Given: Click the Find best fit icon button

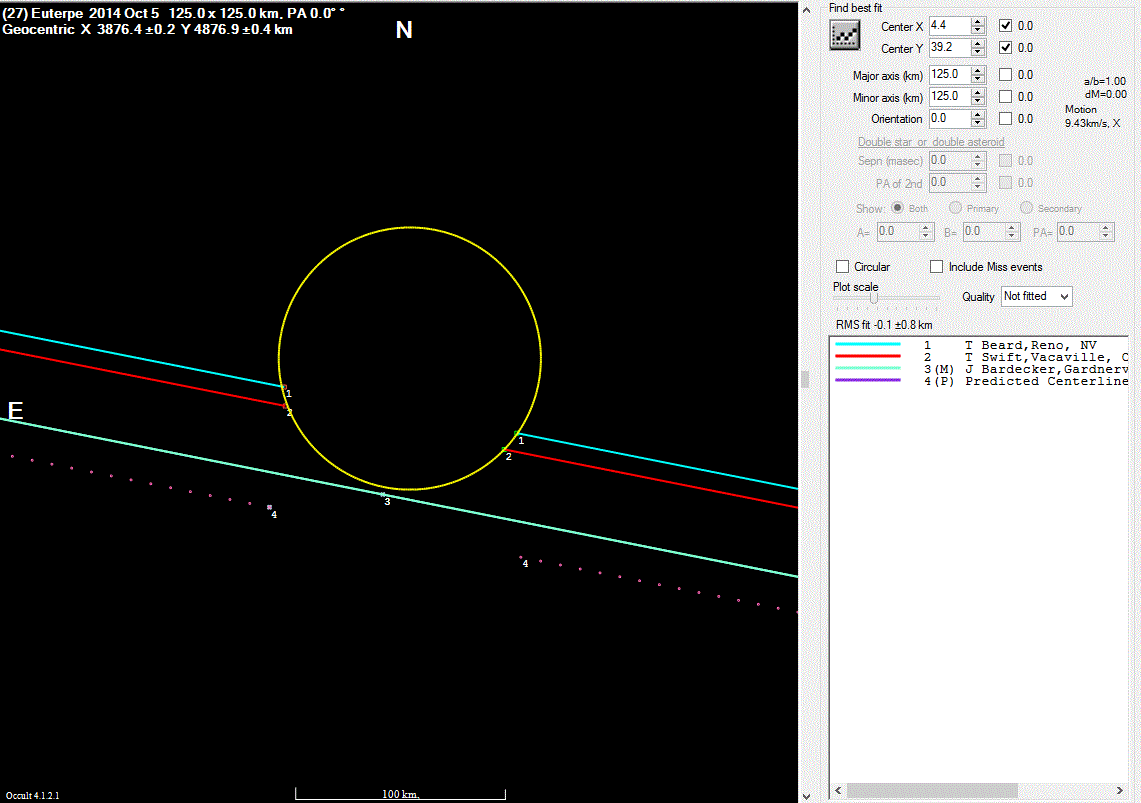Looking at the screenshot, I should tap(845, 35).
